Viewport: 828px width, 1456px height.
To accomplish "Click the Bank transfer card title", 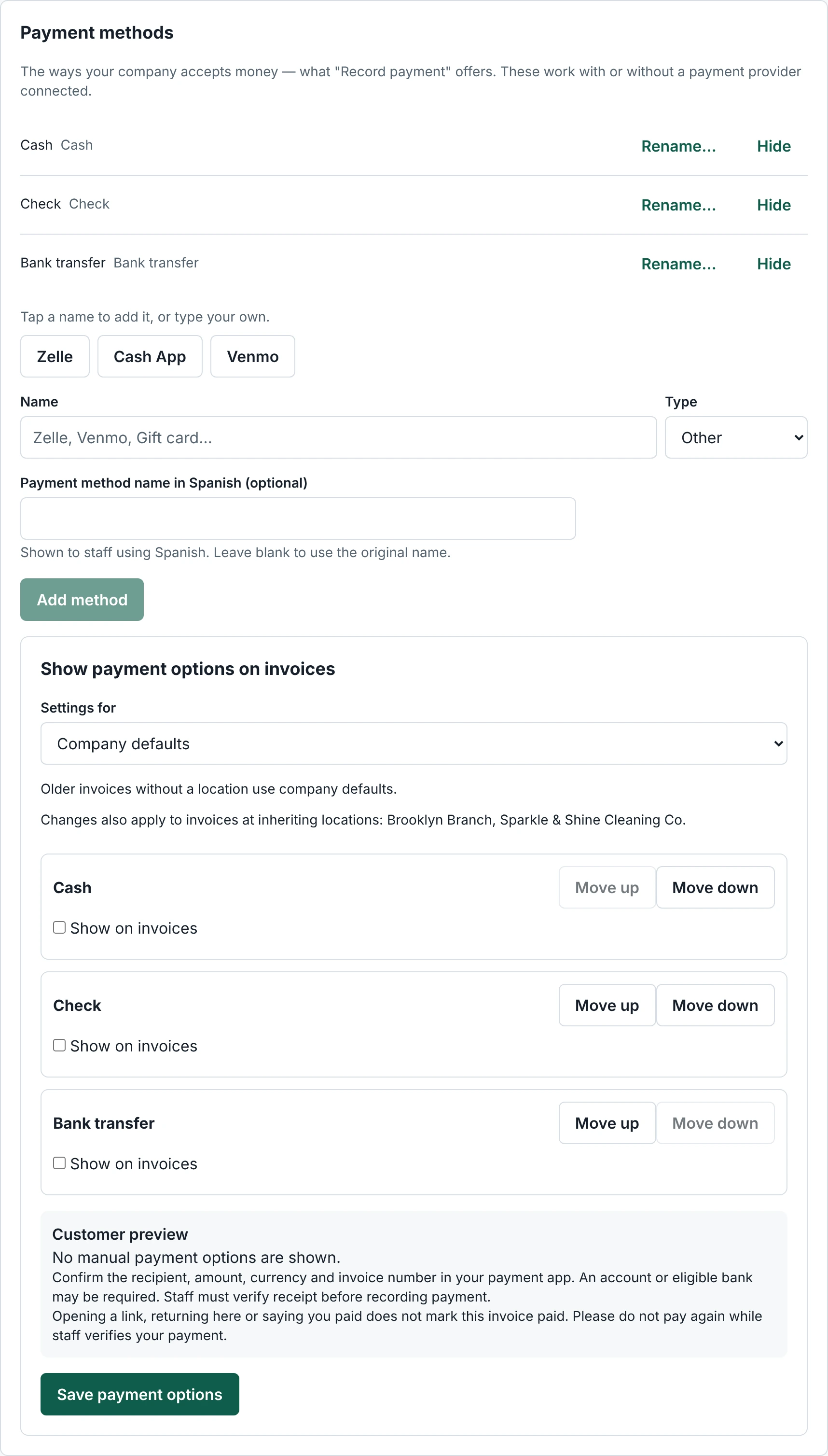I will coord(103,1123).
